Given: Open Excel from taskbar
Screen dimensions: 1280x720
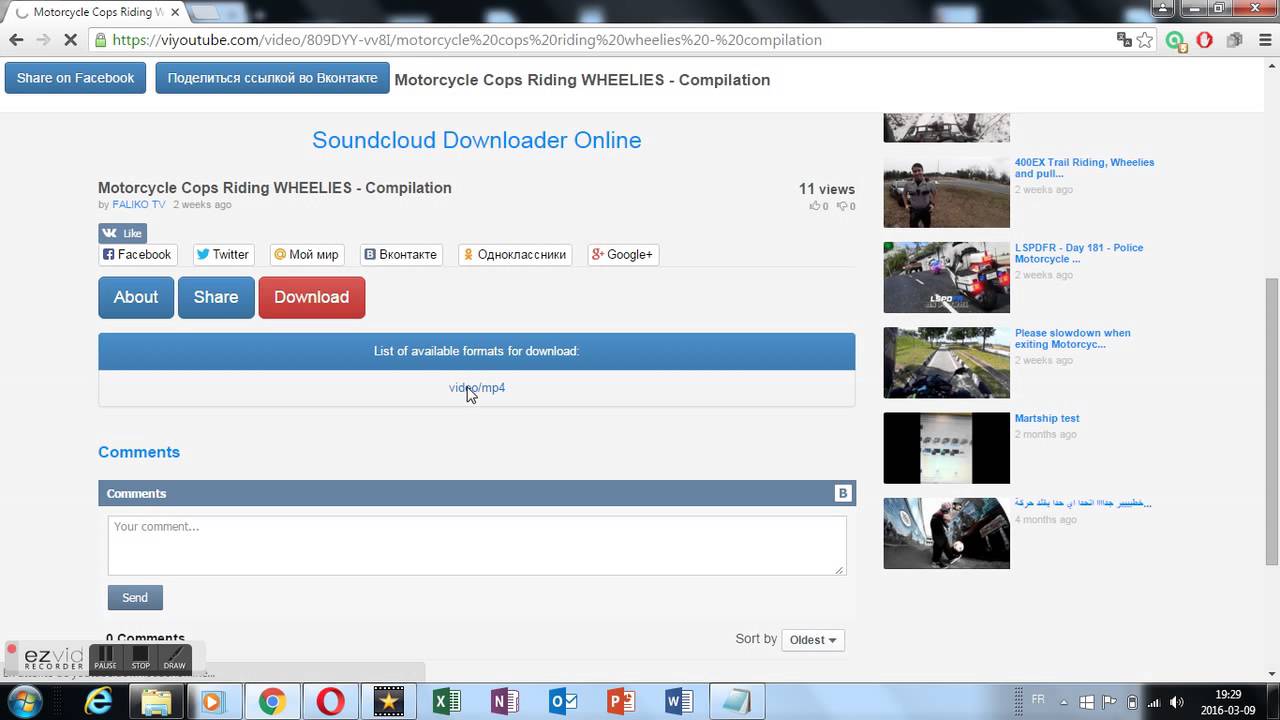Looking at the screenshot, I should pyautogui.click(x=446, y=702).
